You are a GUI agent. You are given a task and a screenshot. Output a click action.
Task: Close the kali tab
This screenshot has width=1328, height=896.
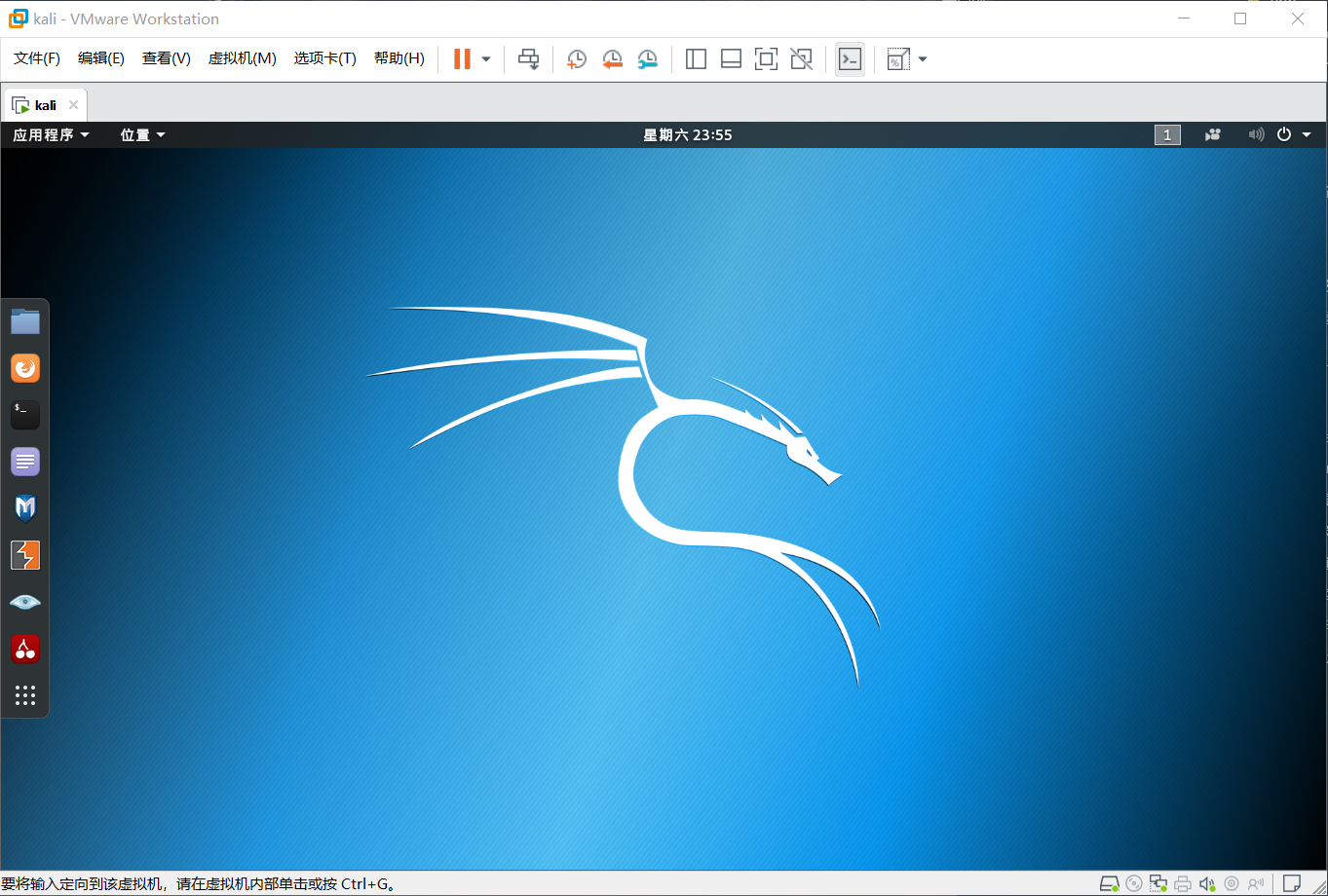pos(73,105)
